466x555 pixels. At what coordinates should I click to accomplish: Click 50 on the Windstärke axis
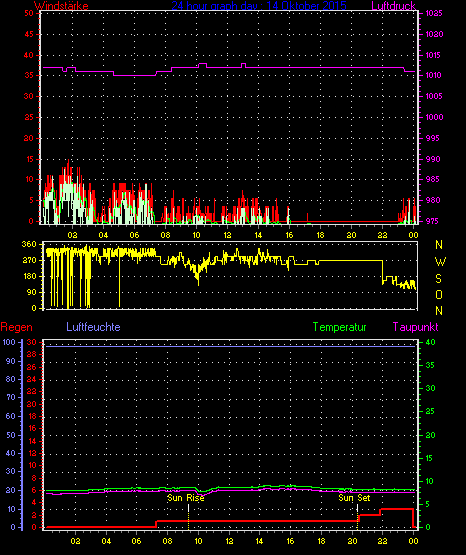[29, 13]
